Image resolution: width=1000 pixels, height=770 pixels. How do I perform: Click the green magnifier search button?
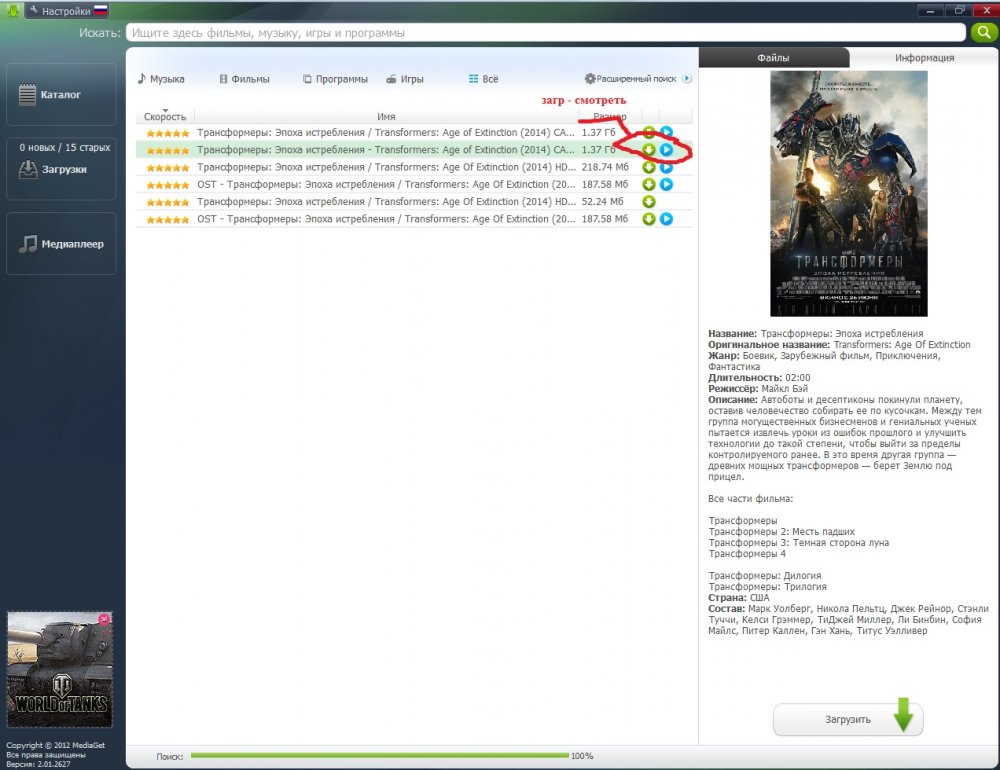pos(984,33)
